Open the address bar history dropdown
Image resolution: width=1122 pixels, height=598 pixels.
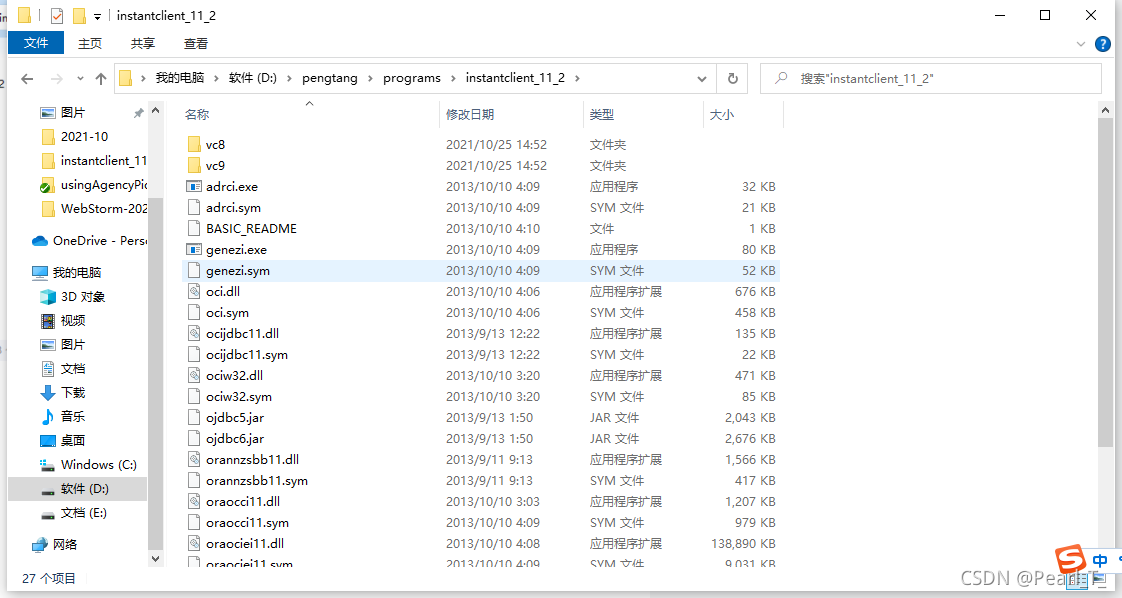[x=702, y=79]
